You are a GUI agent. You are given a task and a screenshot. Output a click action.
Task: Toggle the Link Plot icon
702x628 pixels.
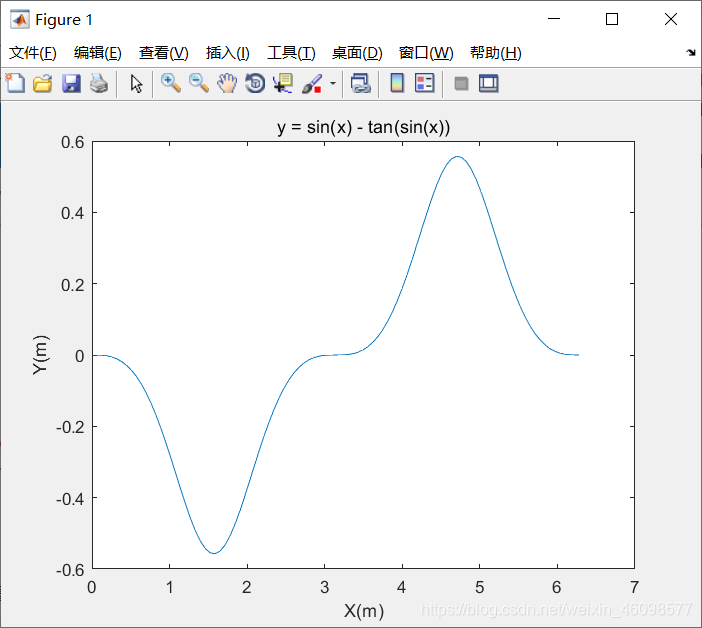pos(361,84)
